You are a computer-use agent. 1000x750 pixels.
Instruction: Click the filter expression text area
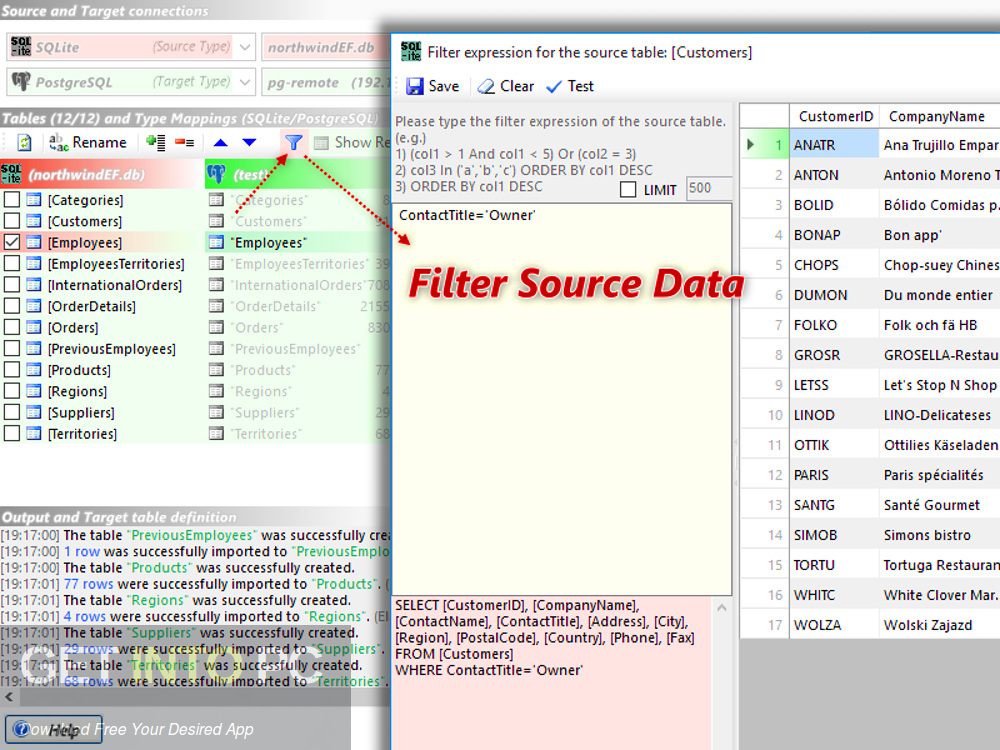tap(562, 399)
